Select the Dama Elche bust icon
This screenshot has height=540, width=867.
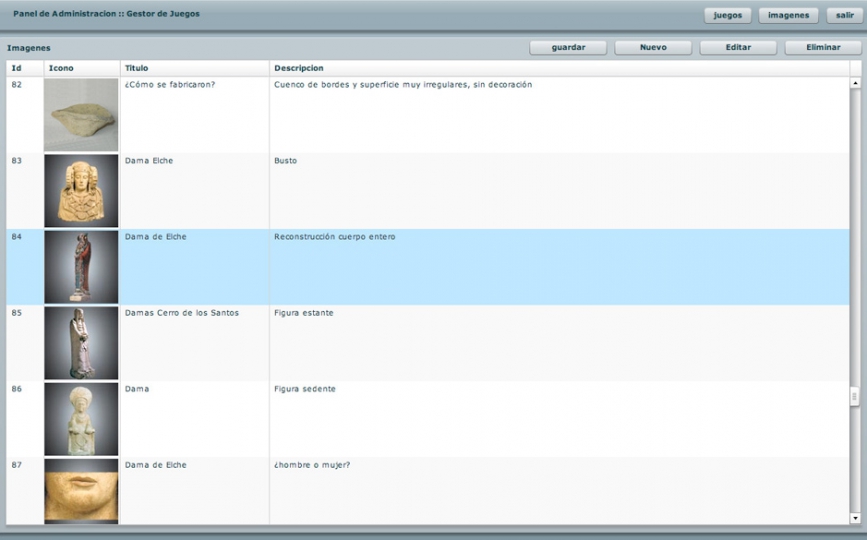coord(81,191)
